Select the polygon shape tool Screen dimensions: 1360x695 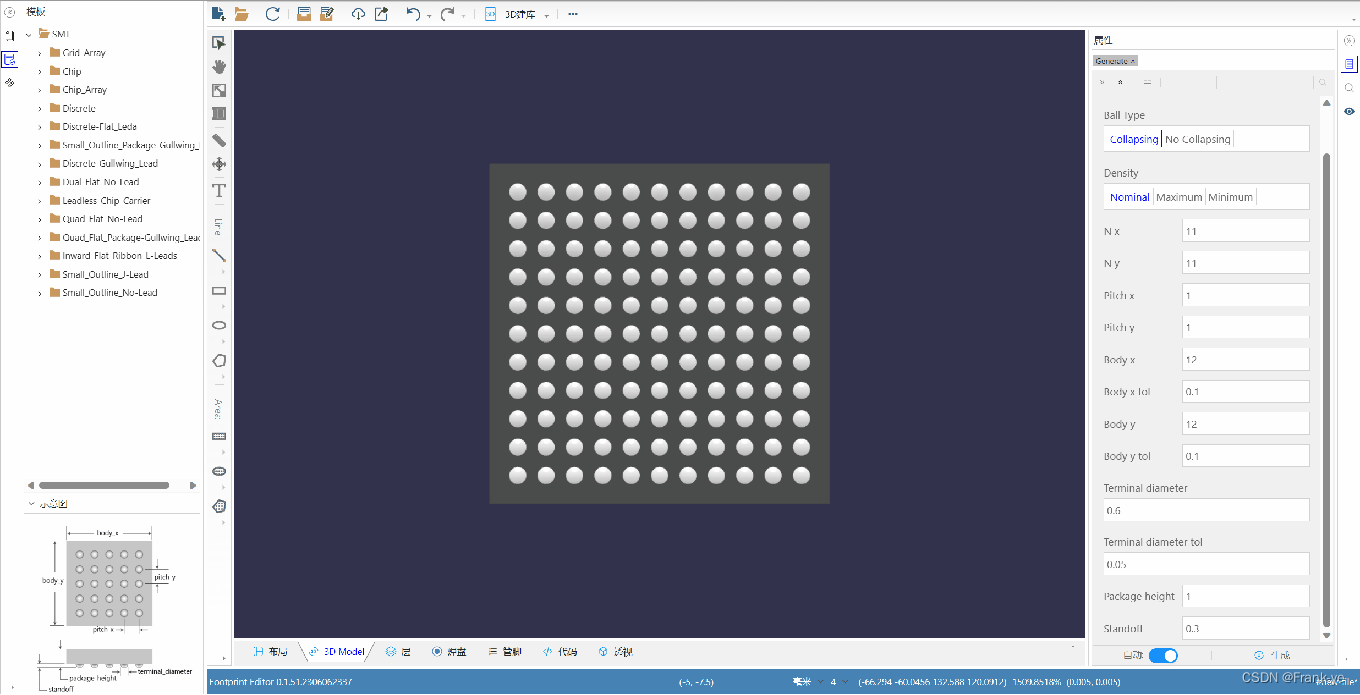pyautogui.click(x=219, y=360)
